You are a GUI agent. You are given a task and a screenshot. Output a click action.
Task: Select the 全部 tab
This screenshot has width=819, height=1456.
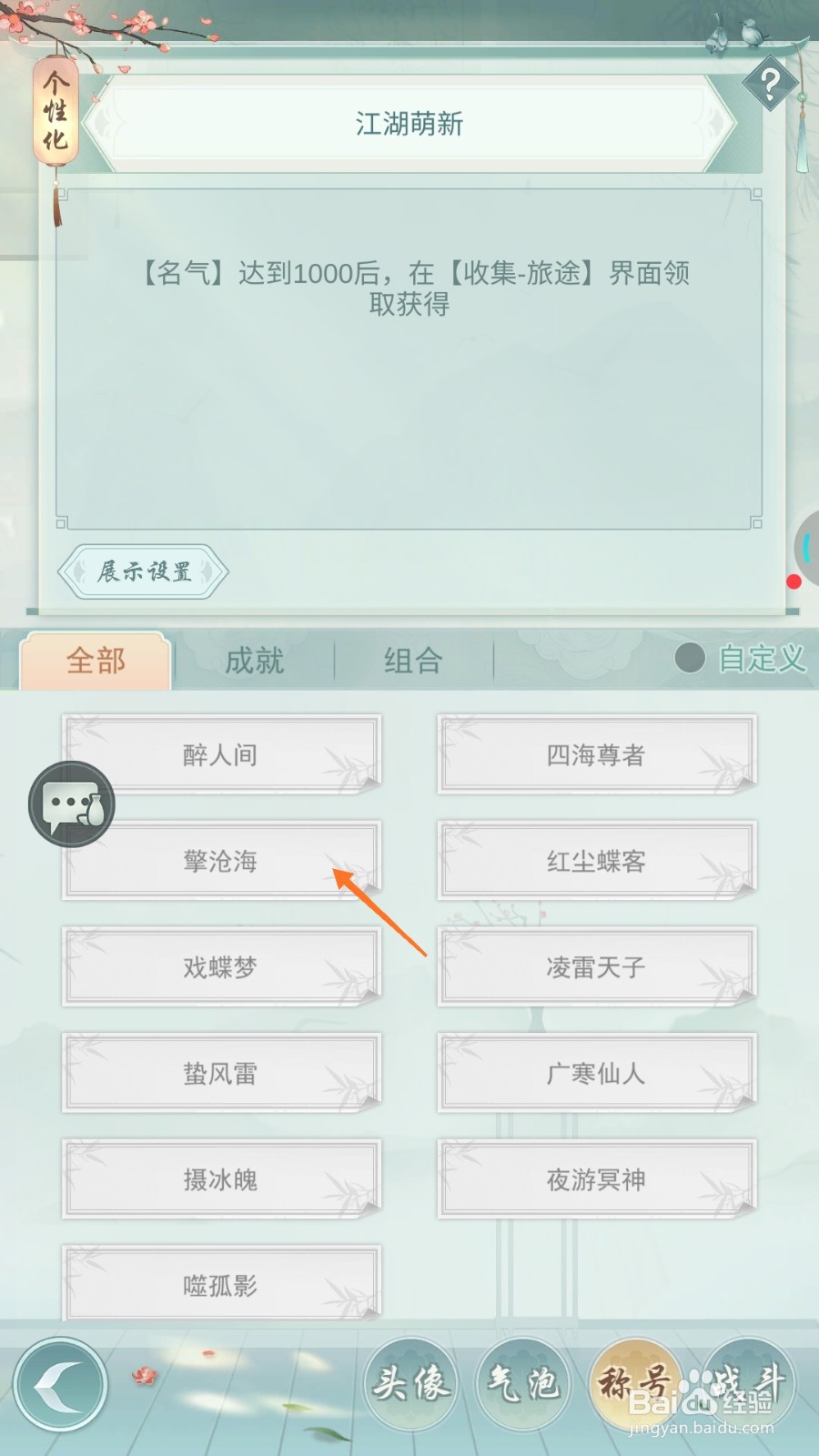96,661
